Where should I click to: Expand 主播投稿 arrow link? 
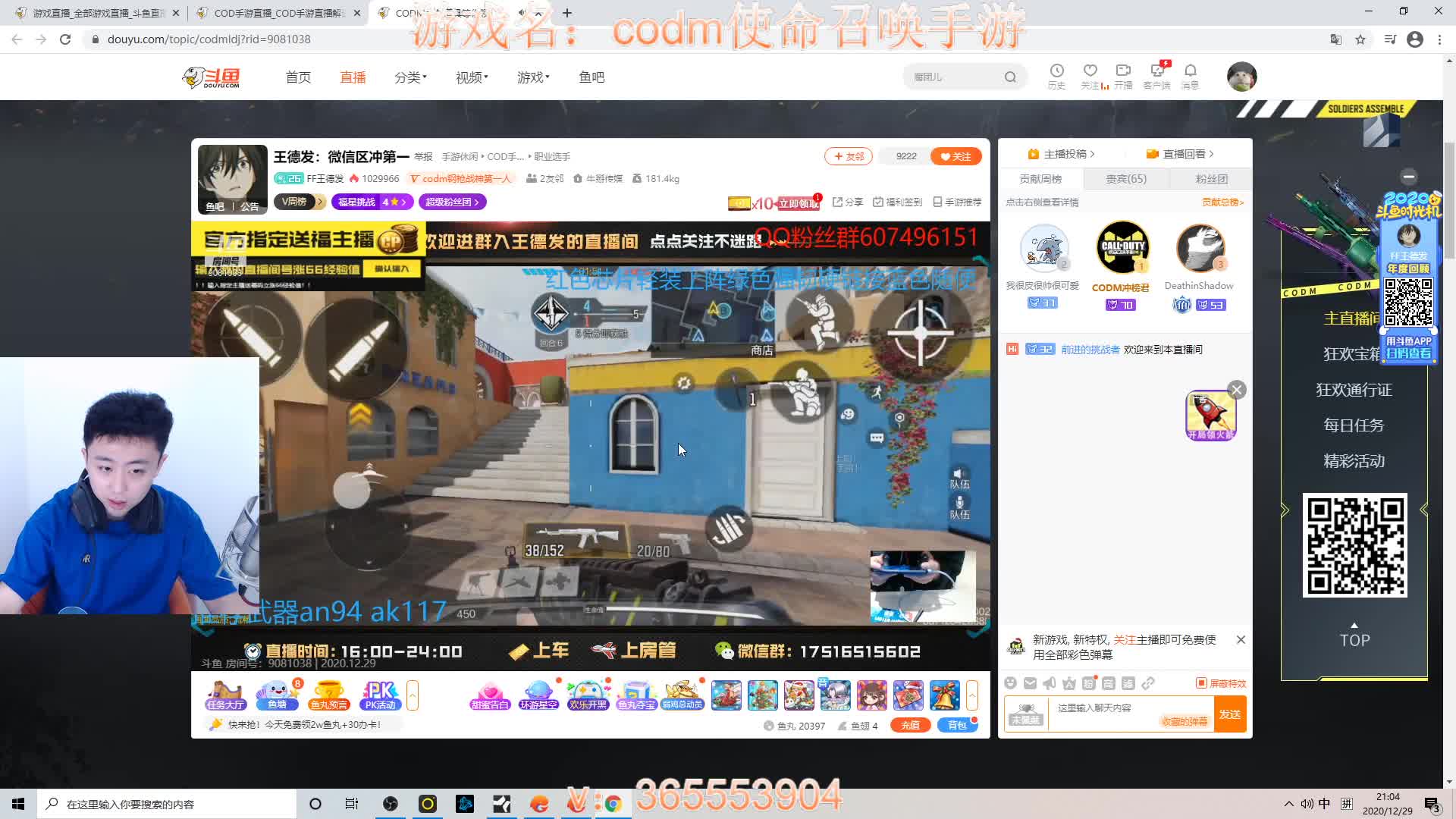tap(1061, 154)
